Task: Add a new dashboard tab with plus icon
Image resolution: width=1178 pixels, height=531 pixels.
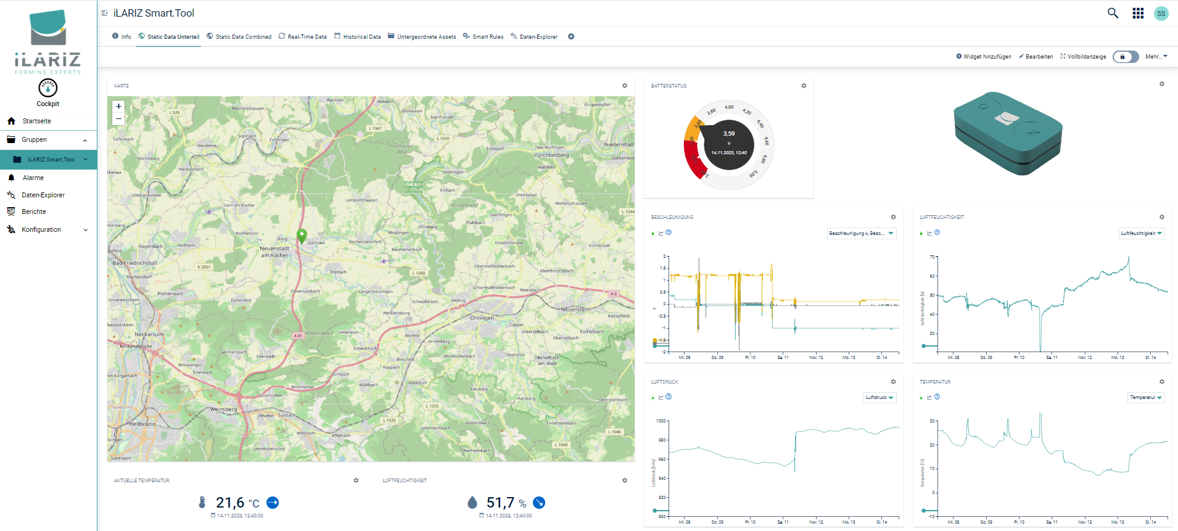Action: (571, 36)
